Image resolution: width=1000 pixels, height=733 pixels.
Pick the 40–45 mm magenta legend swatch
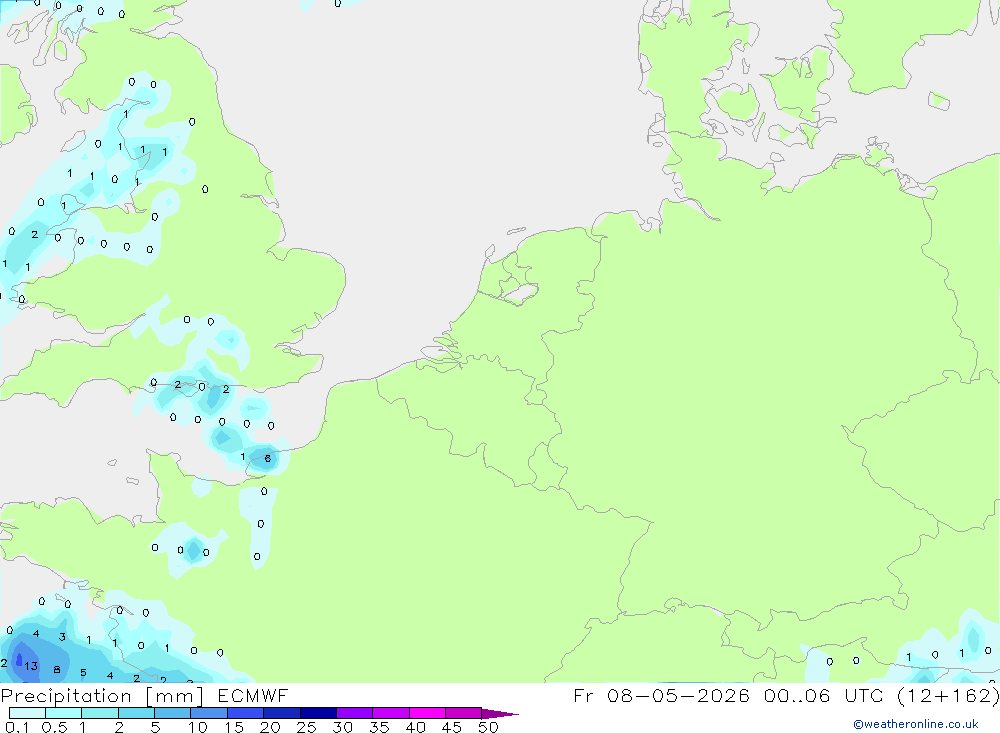tap(427, 713)
